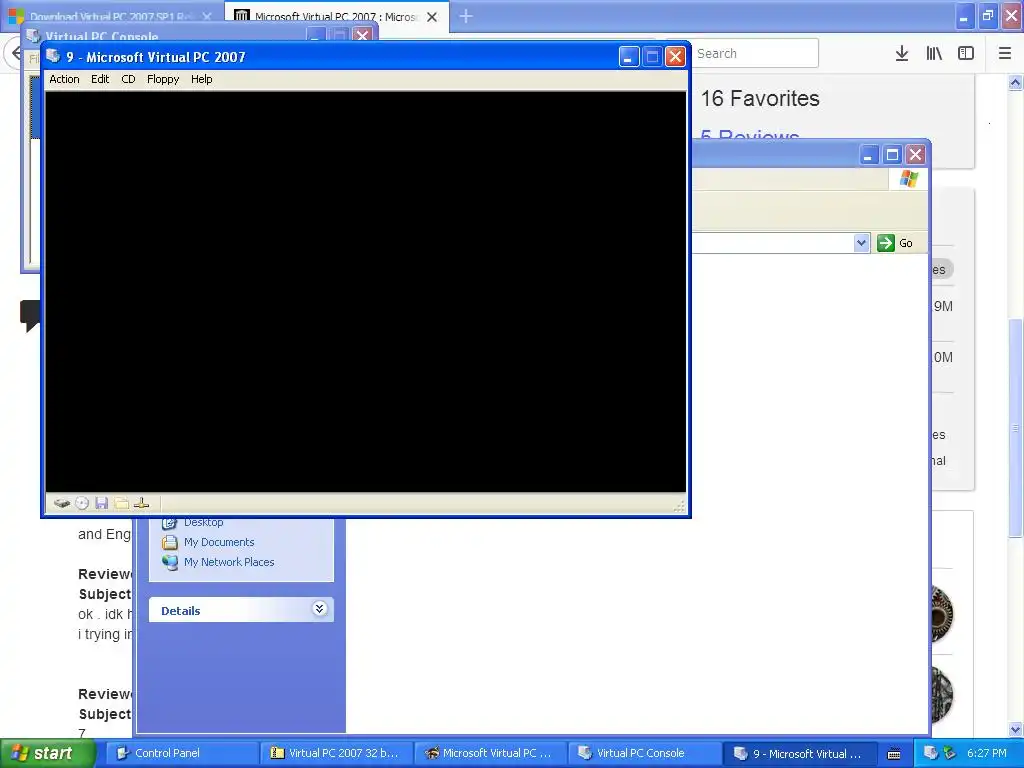
Task: Click the CD drive status icon
Action: pos(82,503)
